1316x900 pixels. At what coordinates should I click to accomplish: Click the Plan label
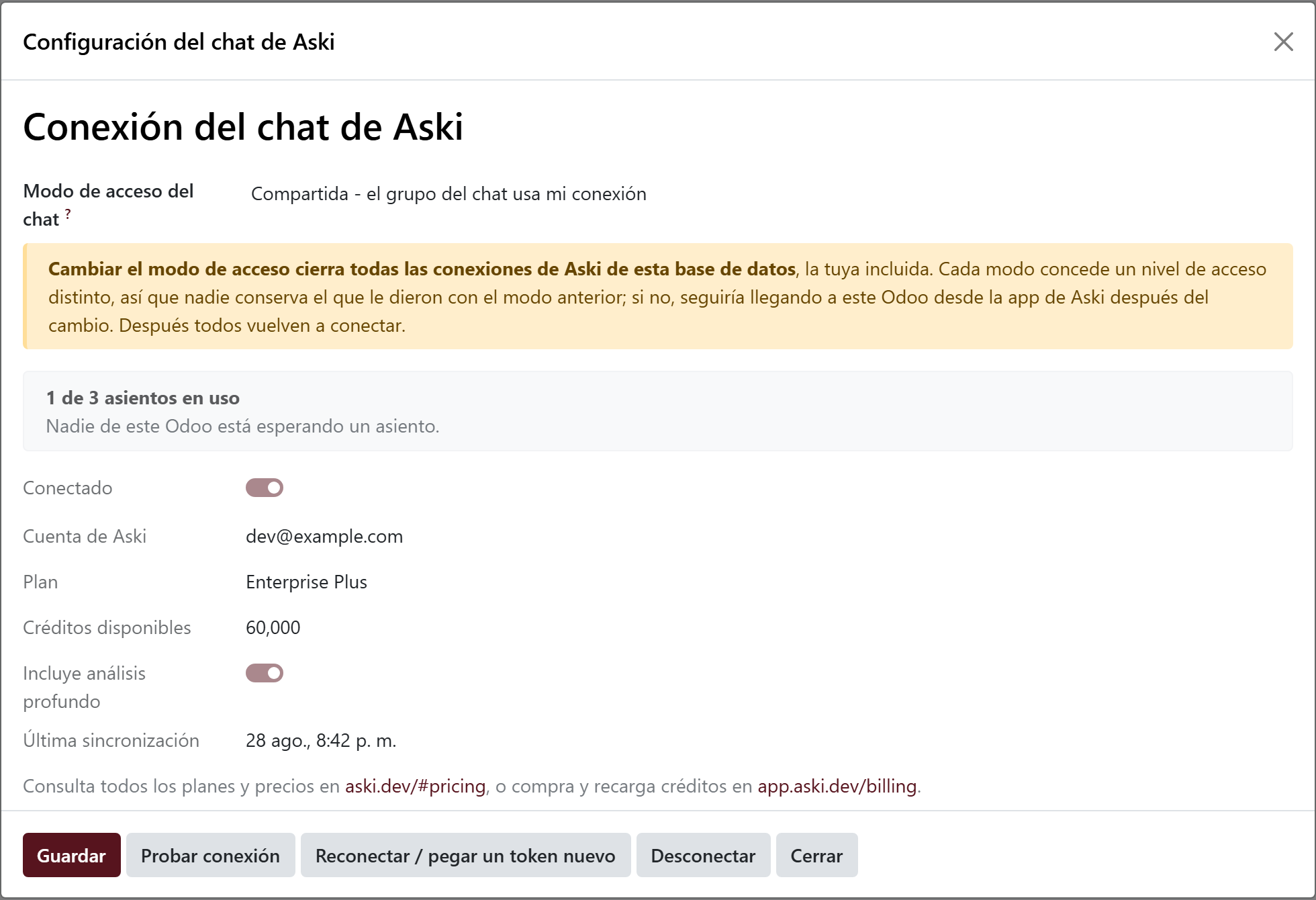coord(40,582)
